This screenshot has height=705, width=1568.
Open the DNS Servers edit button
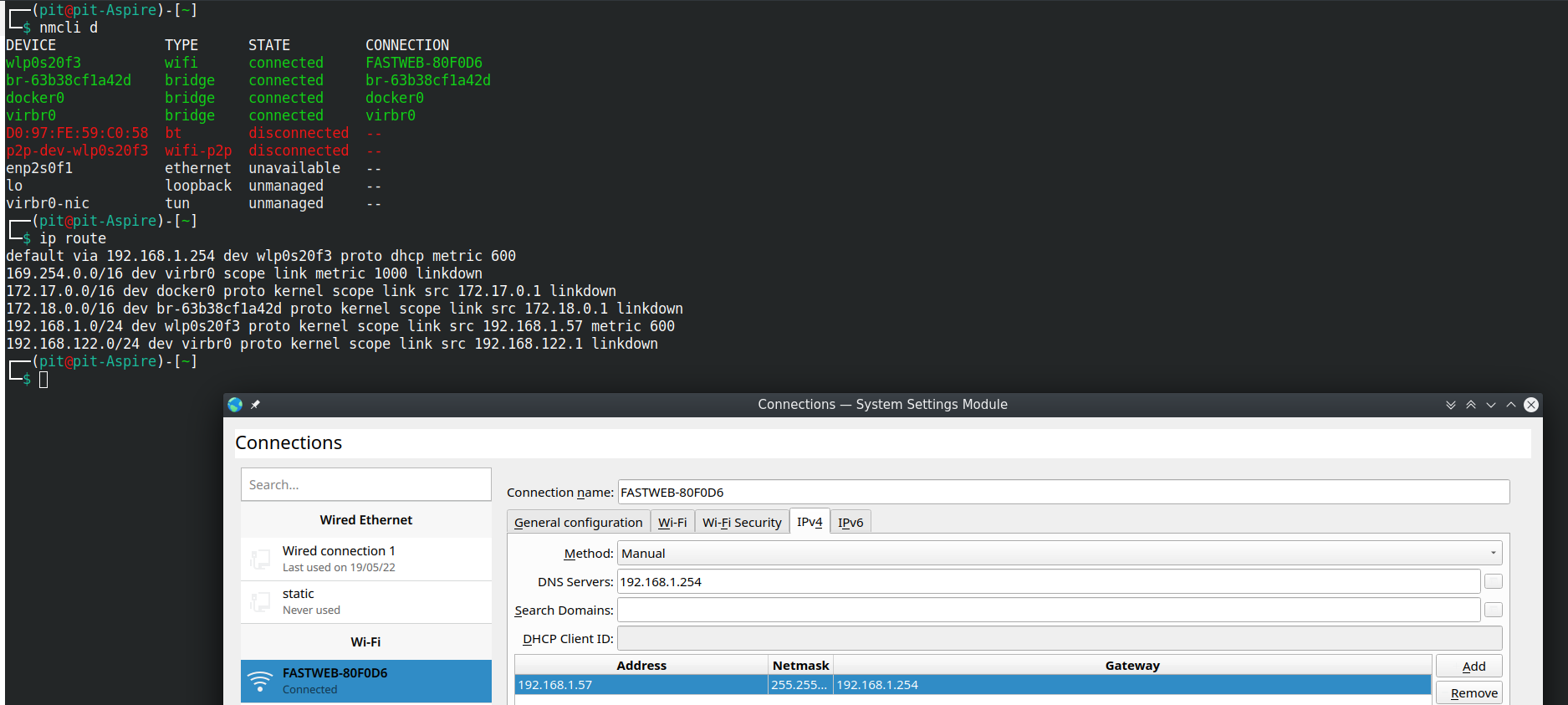pos(1494,581)
